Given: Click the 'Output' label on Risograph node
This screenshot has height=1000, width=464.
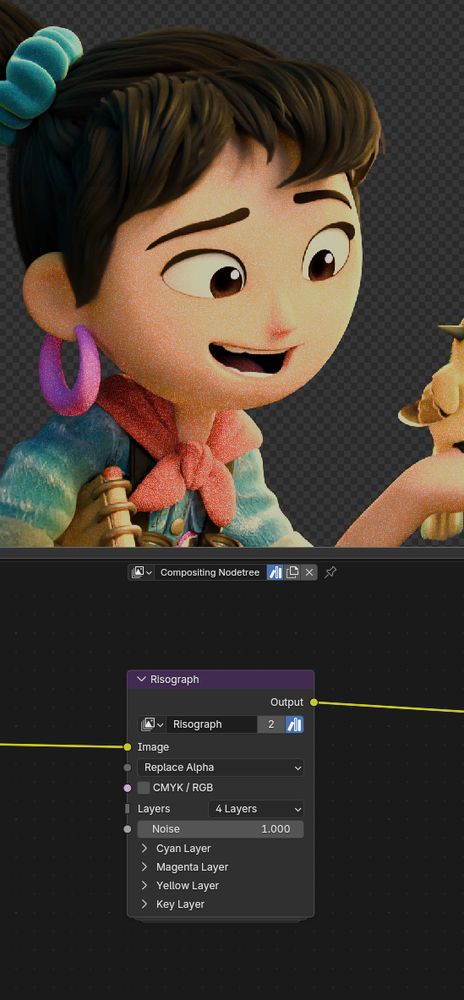Looking at the screenshot, I should [x=287, y=702].
